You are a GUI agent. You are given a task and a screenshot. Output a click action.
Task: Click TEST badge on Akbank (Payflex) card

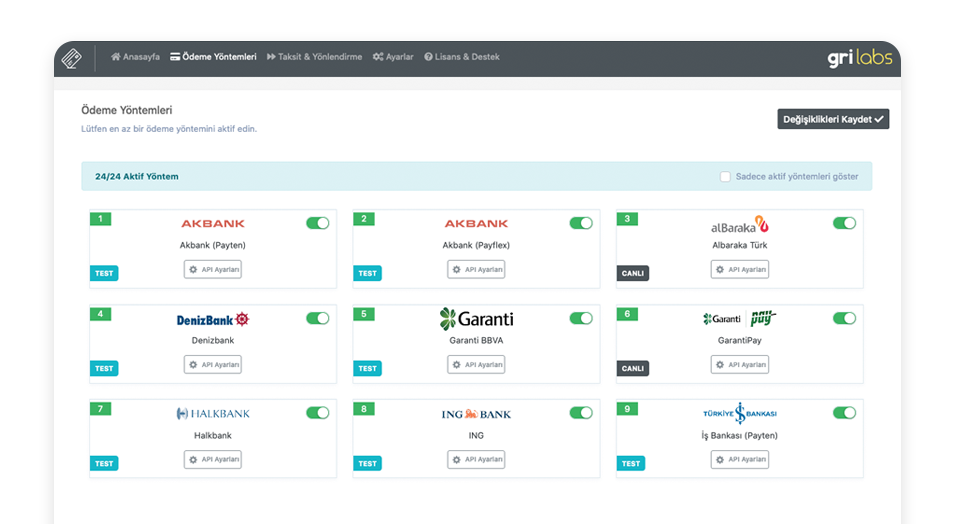click(367, 273)
